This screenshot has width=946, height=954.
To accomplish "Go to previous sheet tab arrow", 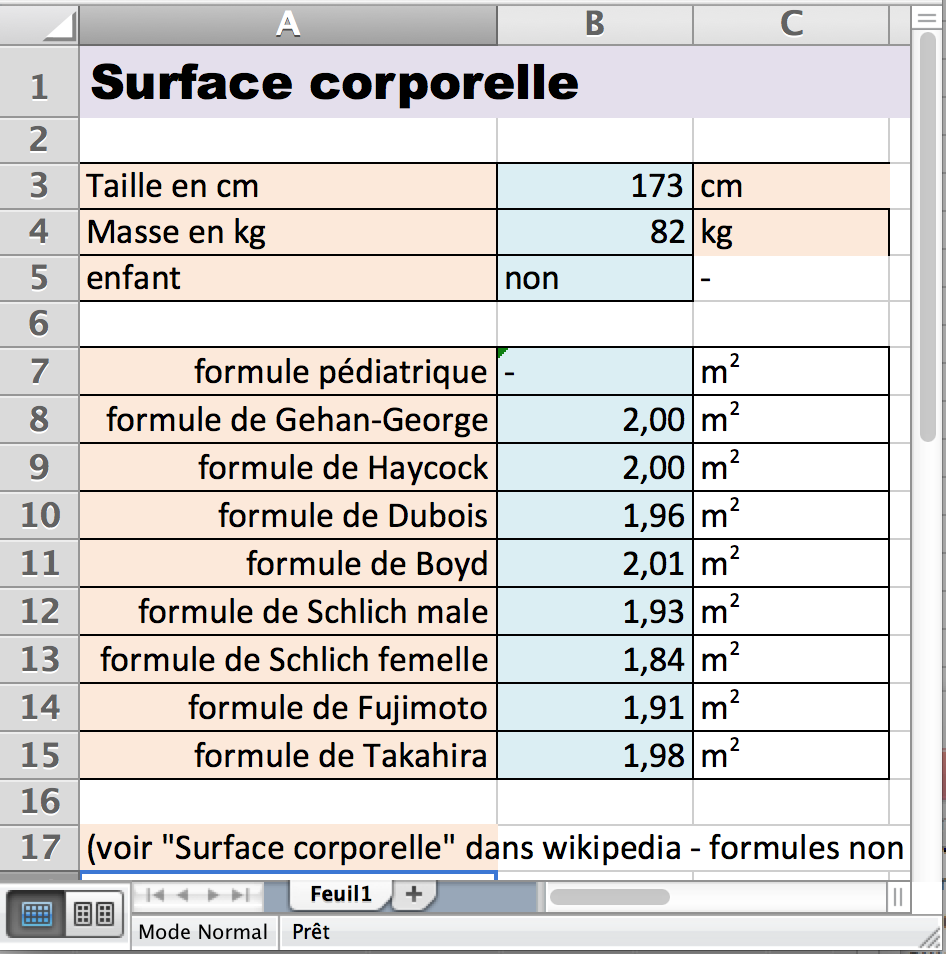I will point(183,895).
